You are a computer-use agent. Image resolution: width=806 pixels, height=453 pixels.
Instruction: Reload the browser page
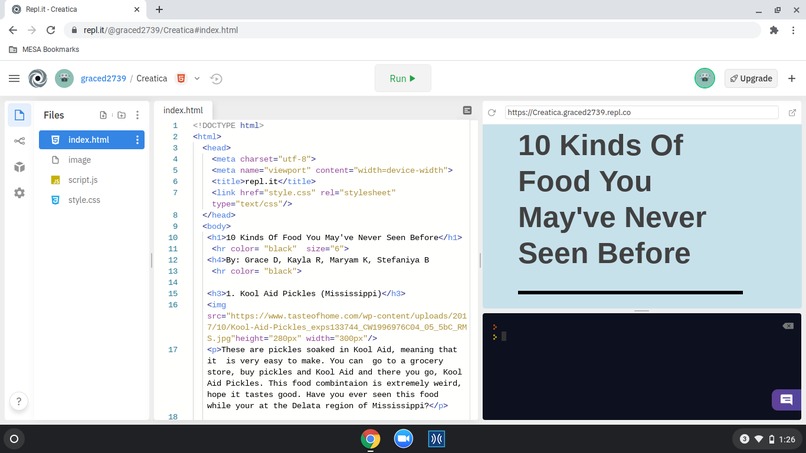50,30
